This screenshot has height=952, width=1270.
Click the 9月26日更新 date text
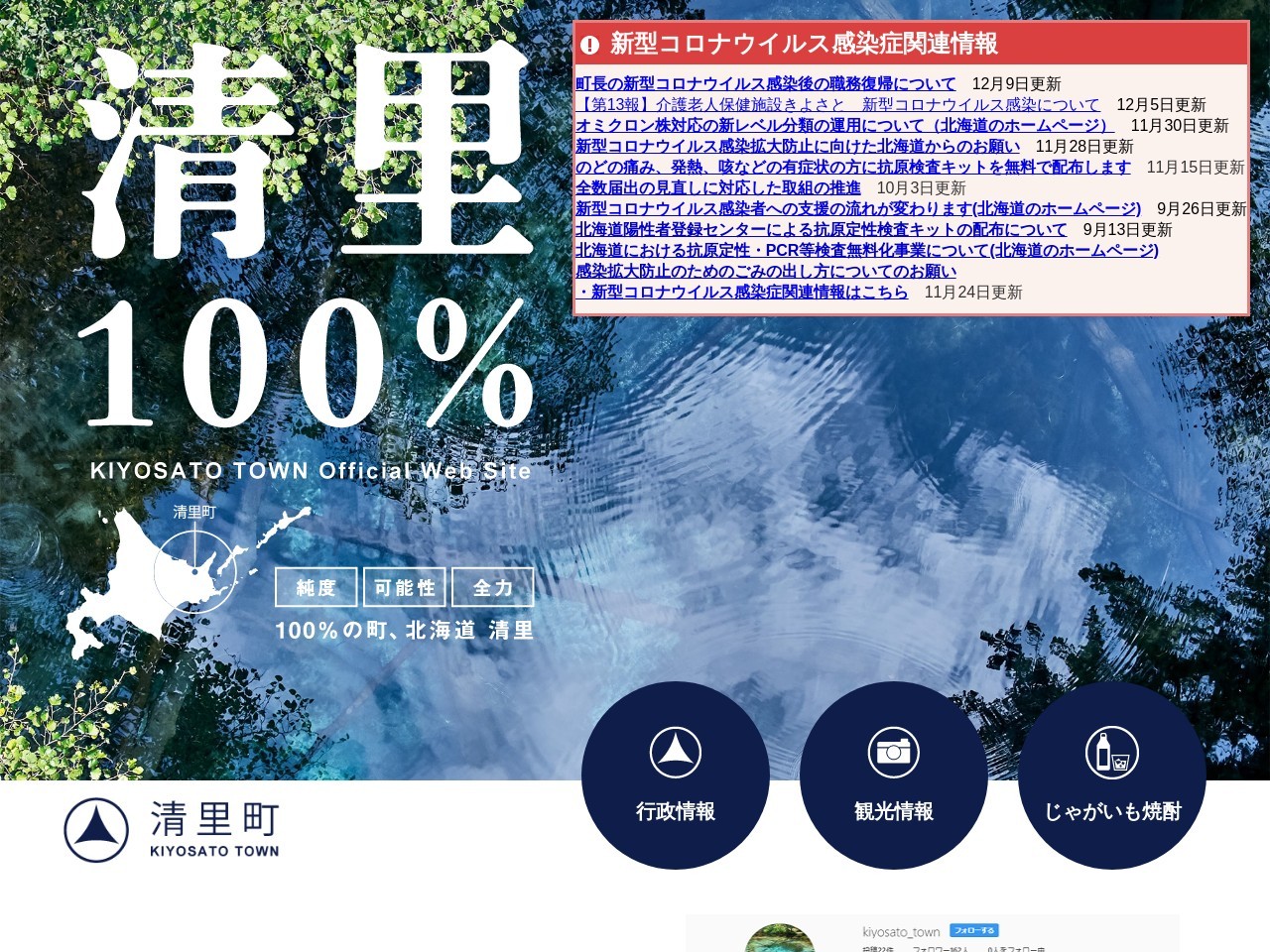[x=1202, y=209]
